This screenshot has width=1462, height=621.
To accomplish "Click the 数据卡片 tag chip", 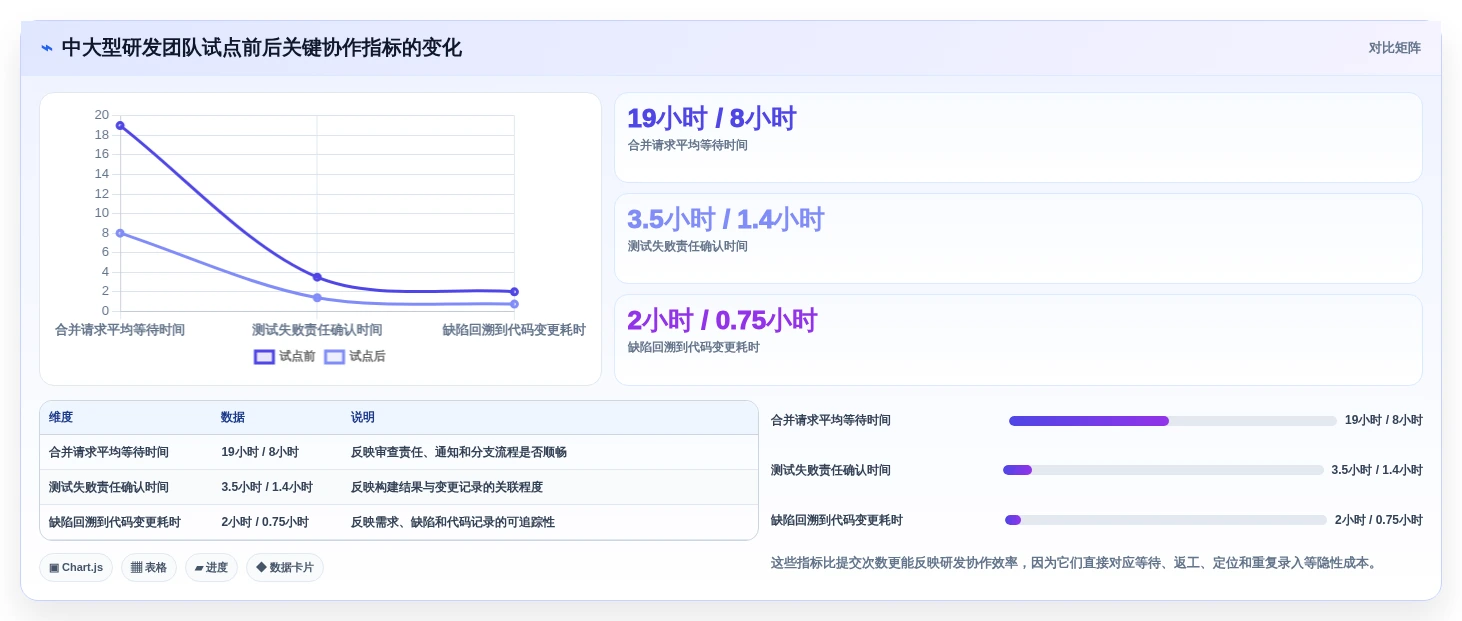I will pos(285,567).
